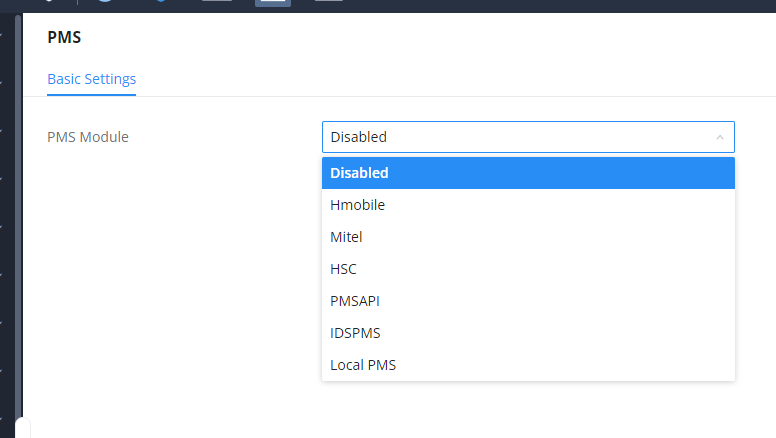Click the white icon at top bar's left edge

click(47, 3)
